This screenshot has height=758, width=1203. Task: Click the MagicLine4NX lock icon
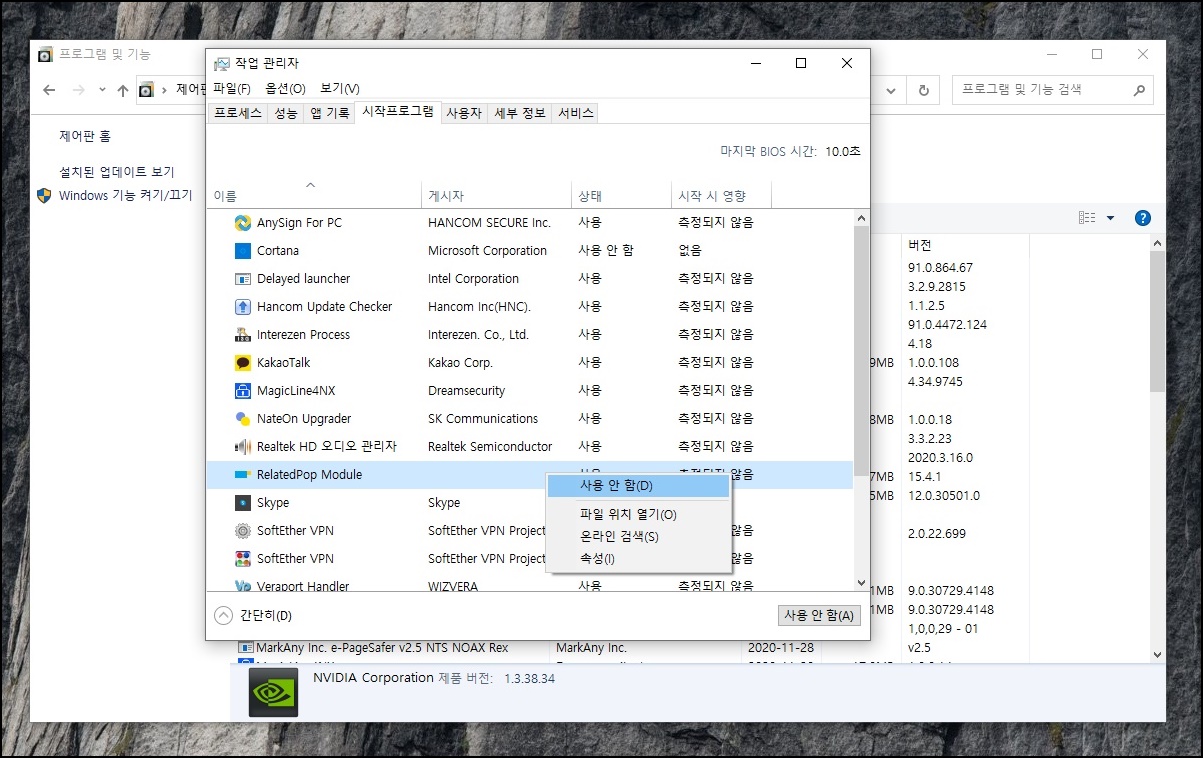[242, 391]
